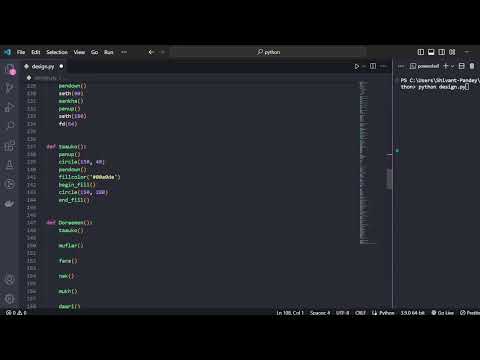Close design.py tab via unsaved dot

[61, 66]
